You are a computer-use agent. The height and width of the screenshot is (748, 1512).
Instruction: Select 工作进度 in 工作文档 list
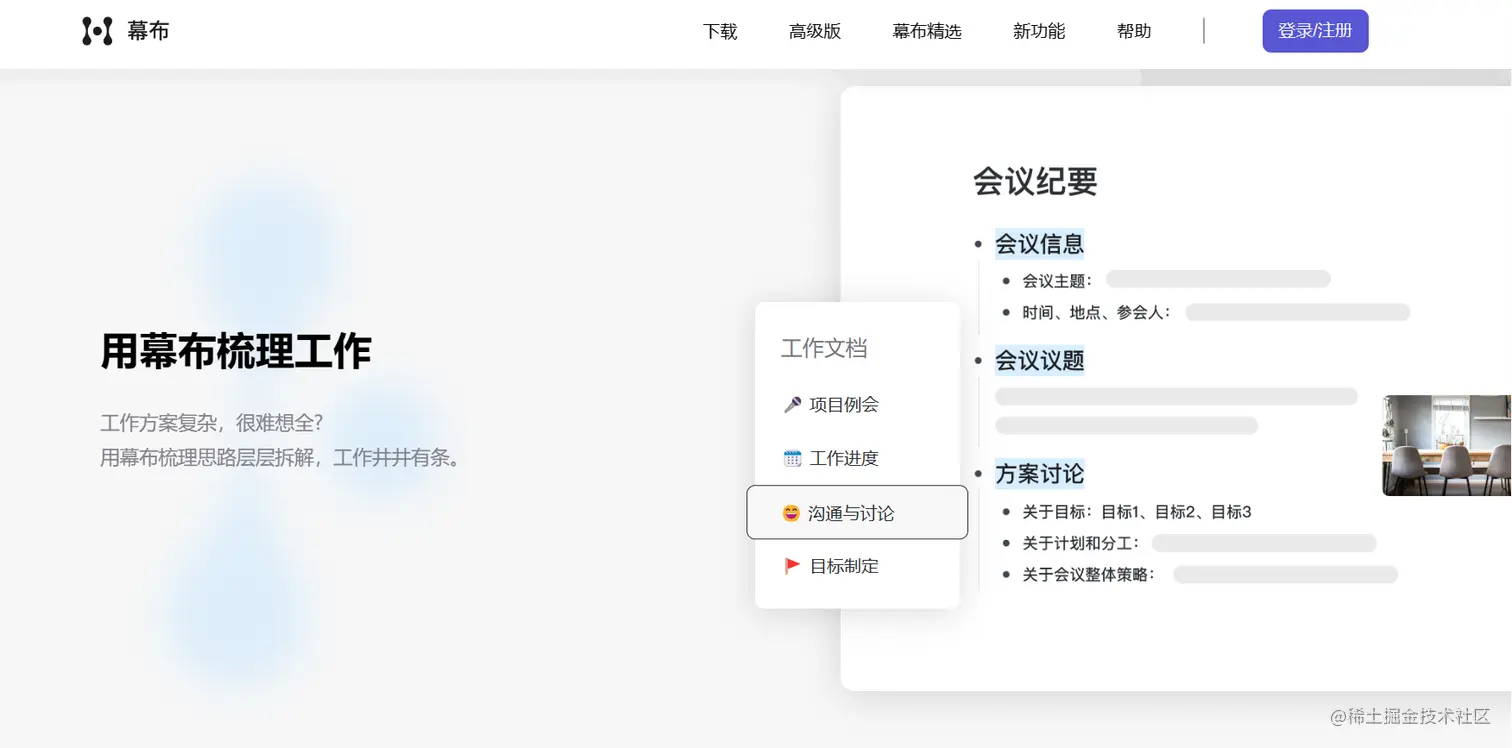[x=844, y=459]
